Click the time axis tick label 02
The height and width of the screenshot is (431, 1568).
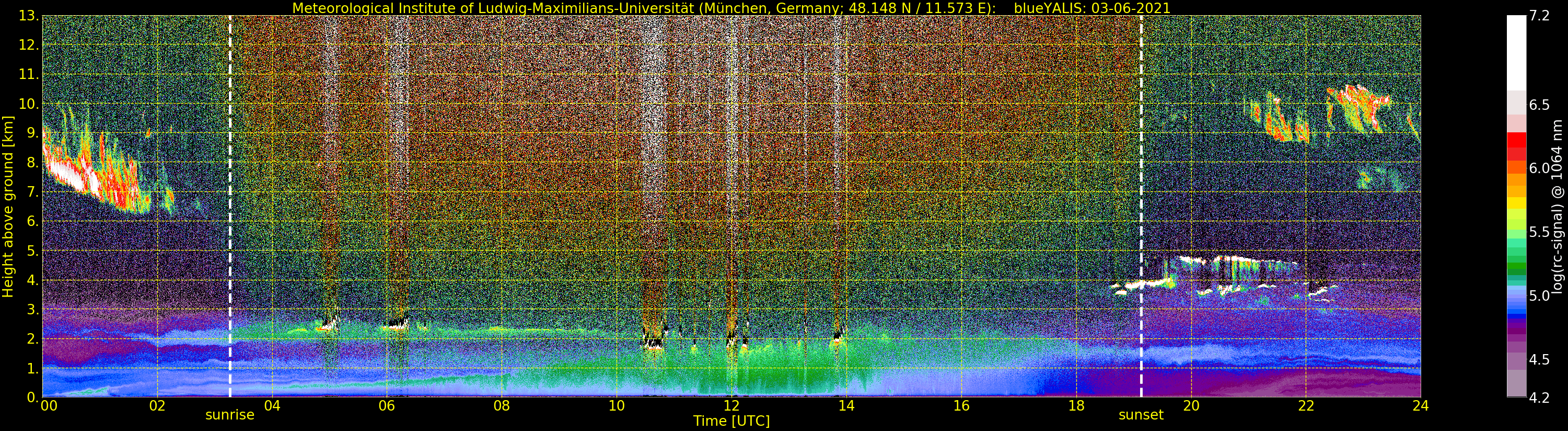pyautogui.click(x=157, y=406)
